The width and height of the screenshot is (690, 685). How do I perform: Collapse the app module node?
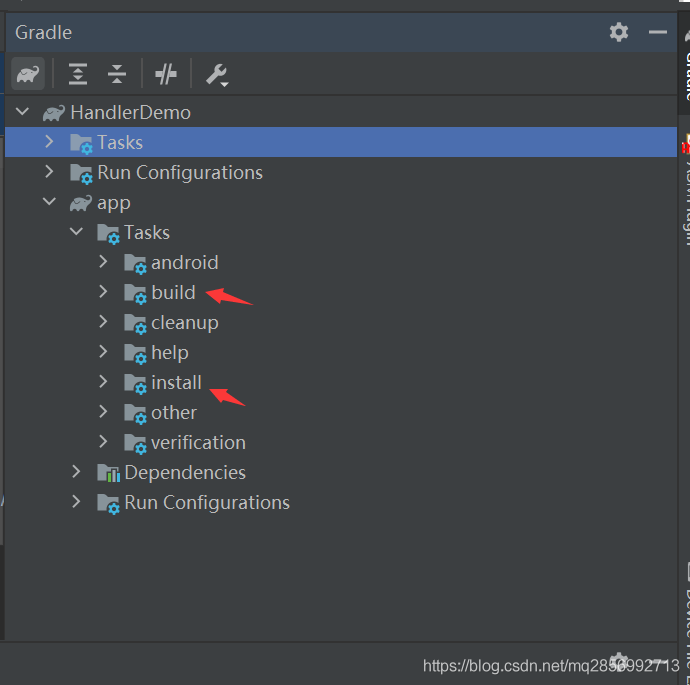coord(49,202)
